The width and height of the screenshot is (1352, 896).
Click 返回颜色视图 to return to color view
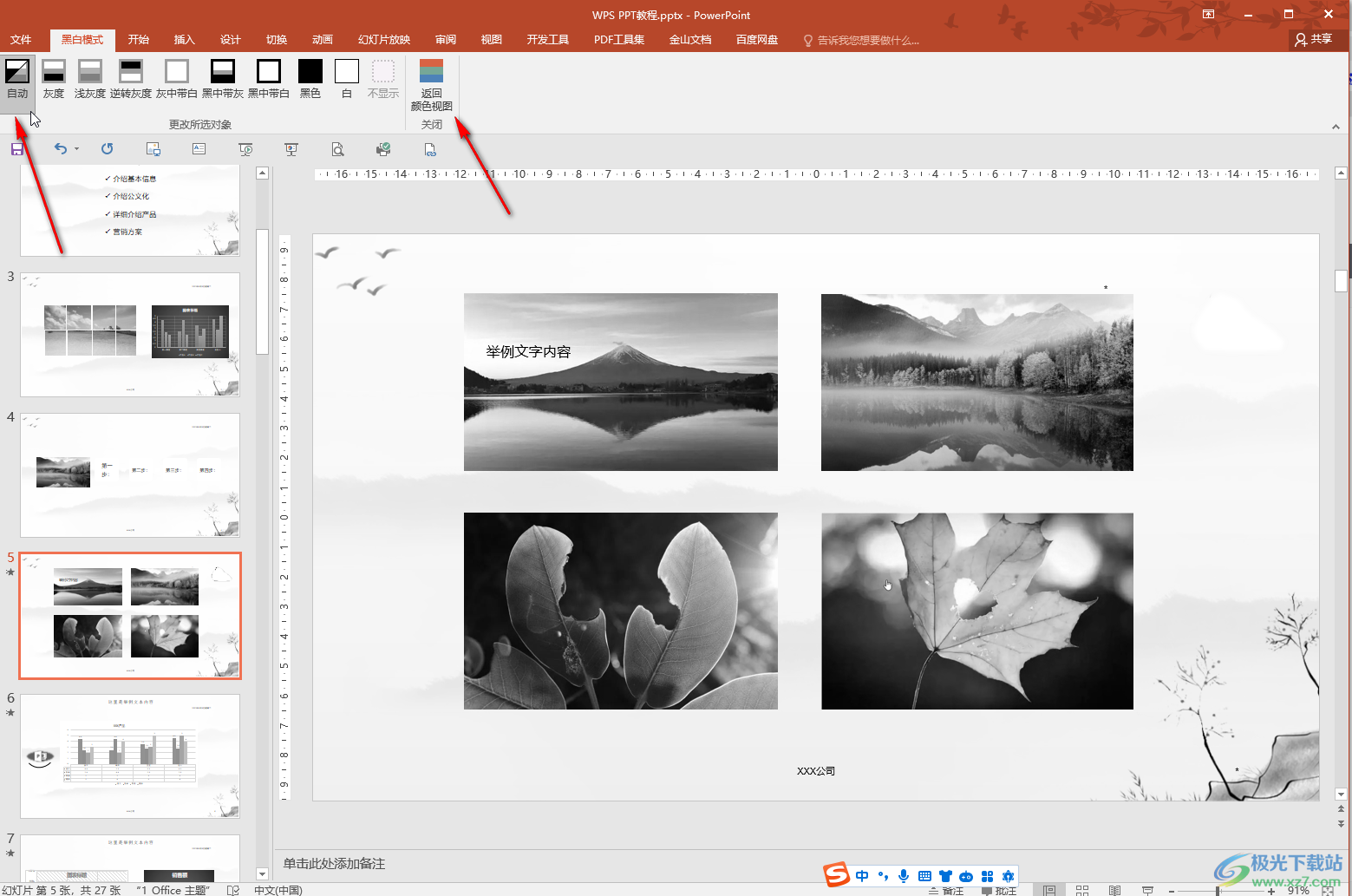[432, 85]
